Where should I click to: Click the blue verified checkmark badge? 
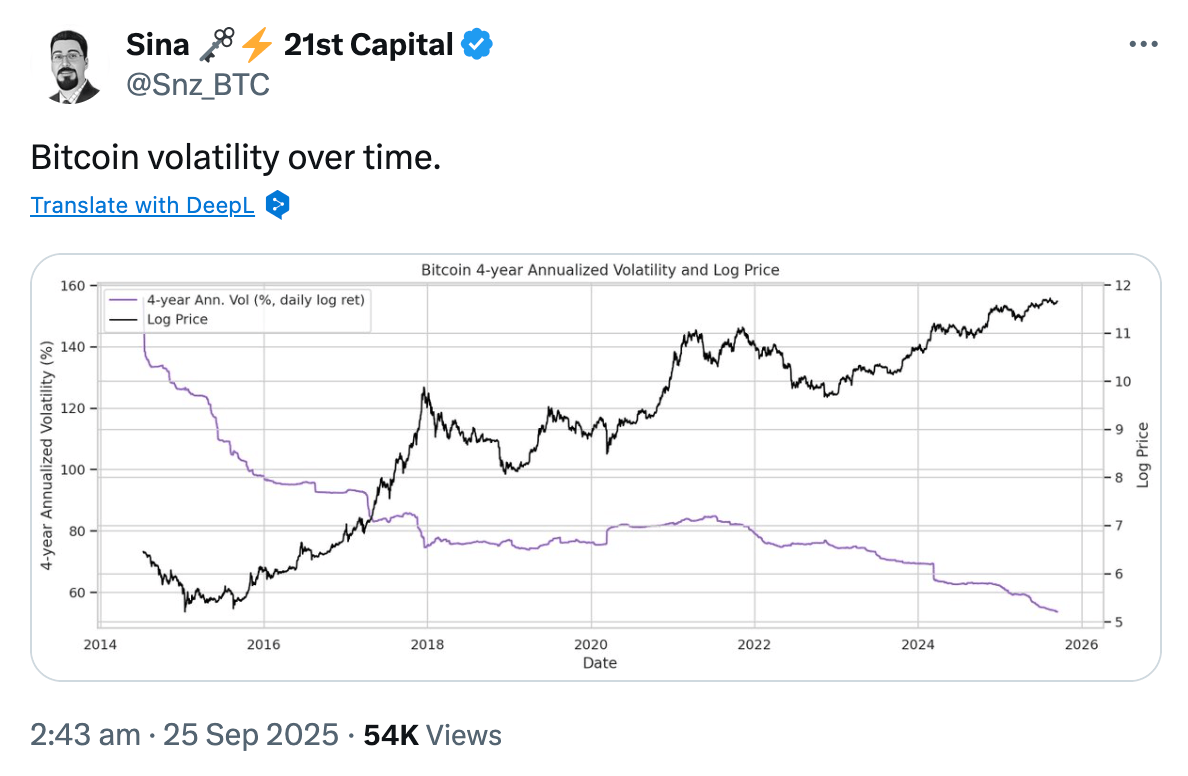coord(476,45)
